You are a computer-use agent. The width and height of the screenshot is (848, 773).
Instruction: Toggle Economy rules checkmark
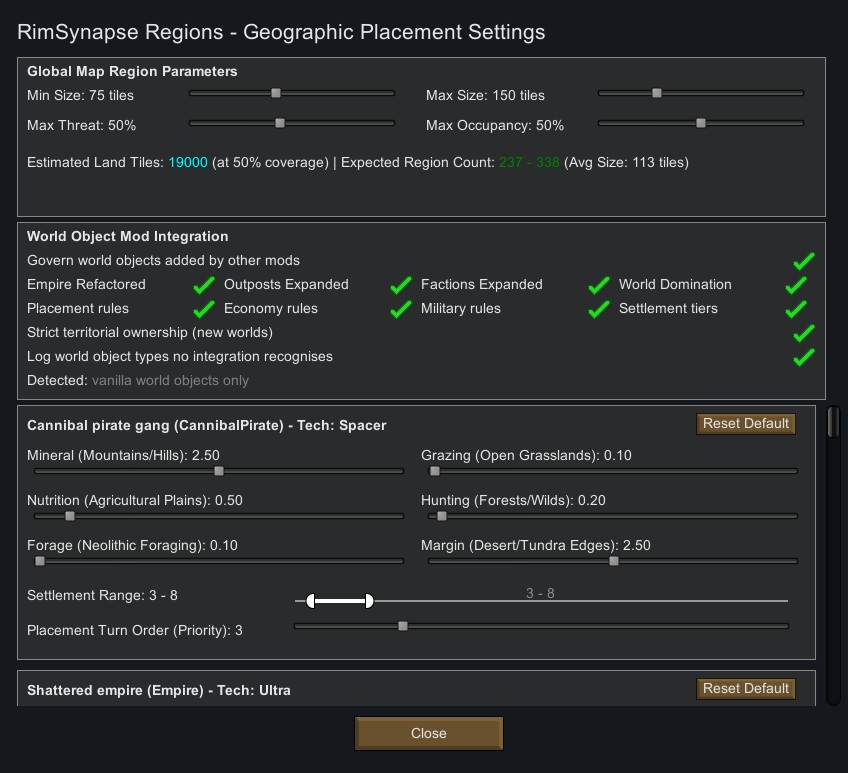(x=401, y=309)
